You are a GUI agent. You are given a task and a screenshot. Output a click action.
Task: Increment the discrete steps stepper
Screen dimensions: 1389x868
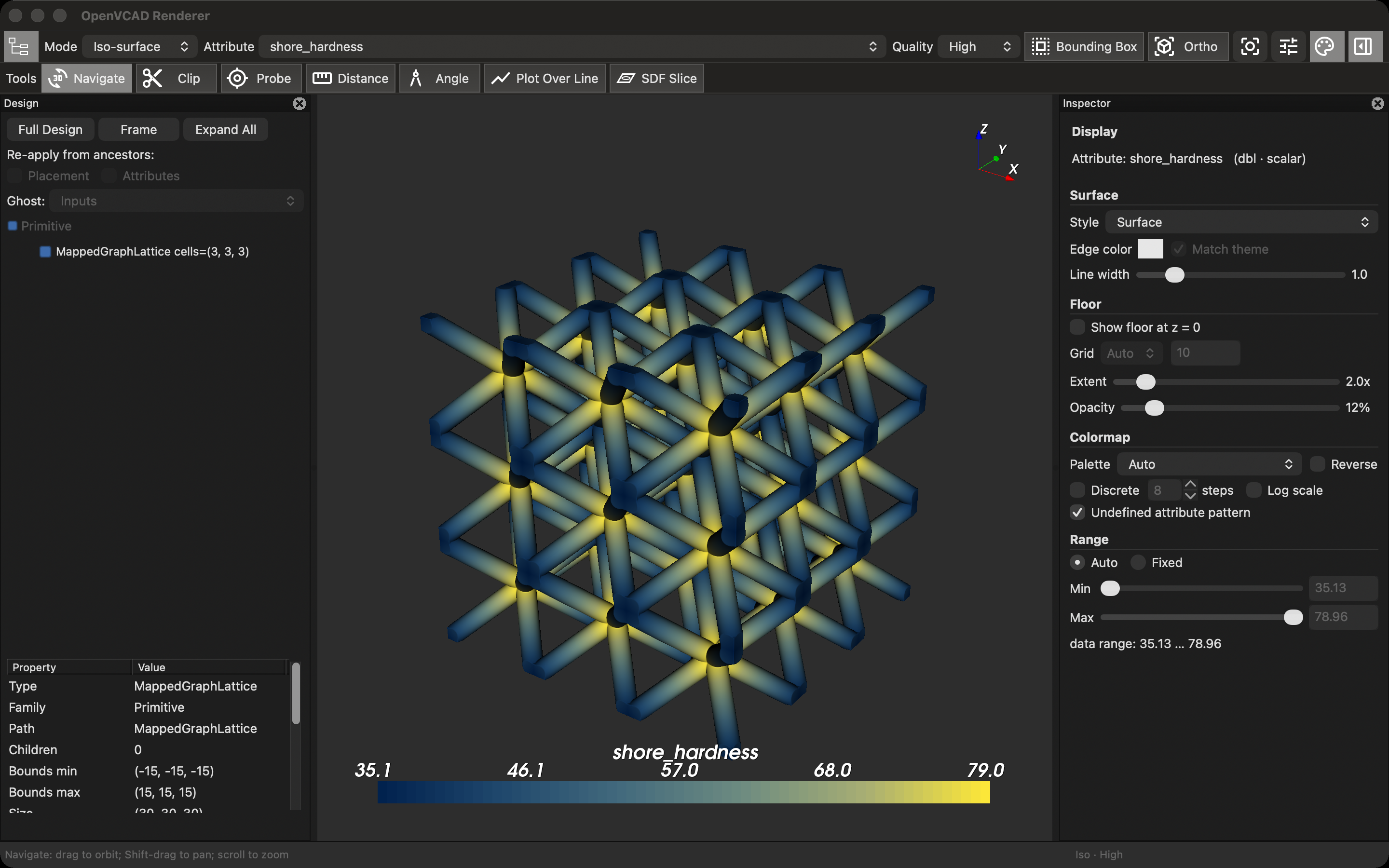(1190, 485)
